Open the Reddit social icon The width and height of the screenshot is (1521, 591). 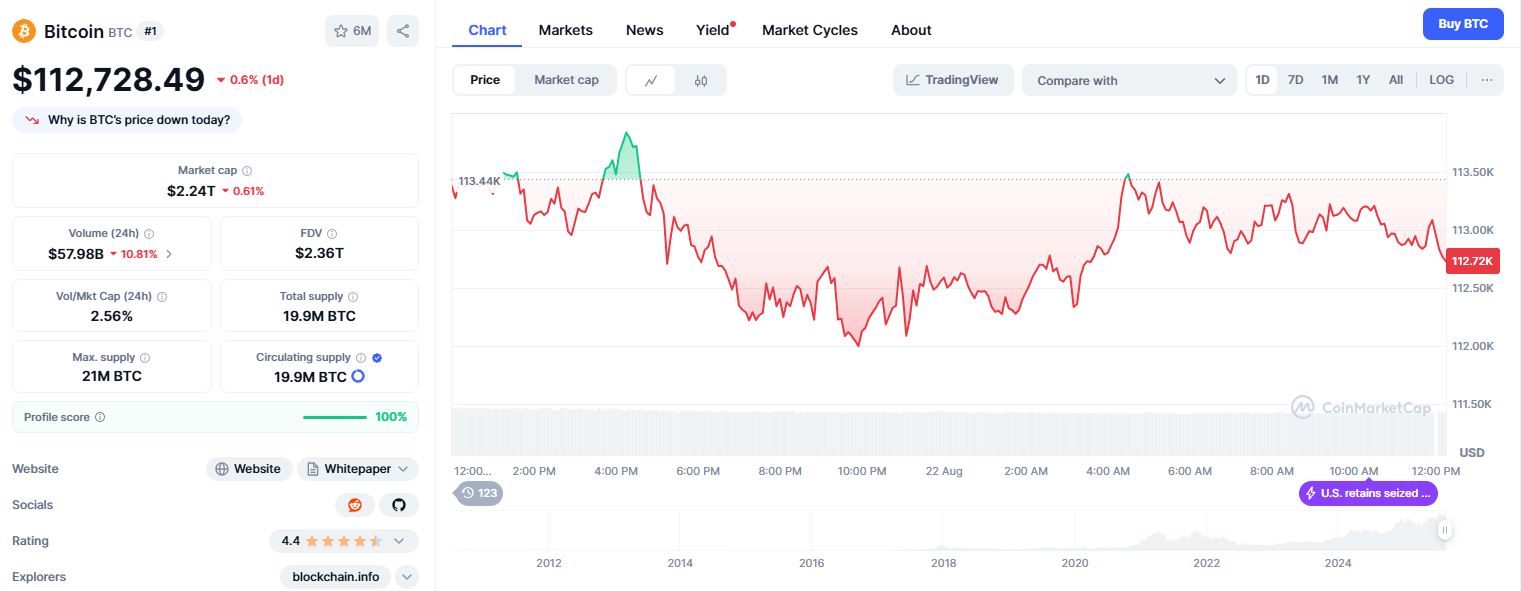(355, 505)
